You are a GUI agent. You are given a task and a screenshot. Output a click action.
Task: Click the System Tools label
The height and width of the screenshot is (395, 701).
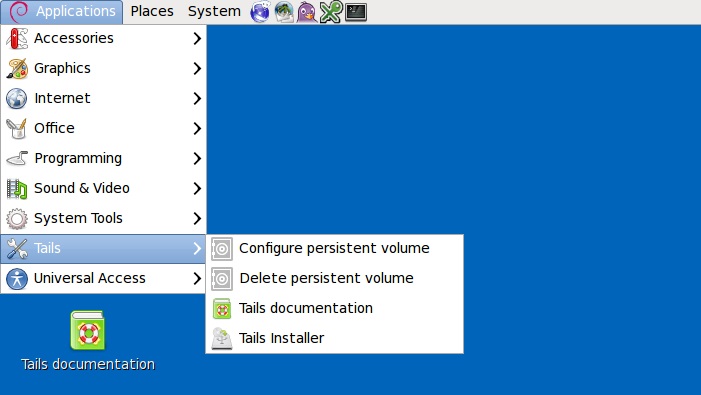pyautogui.click(x=78, y=219)
